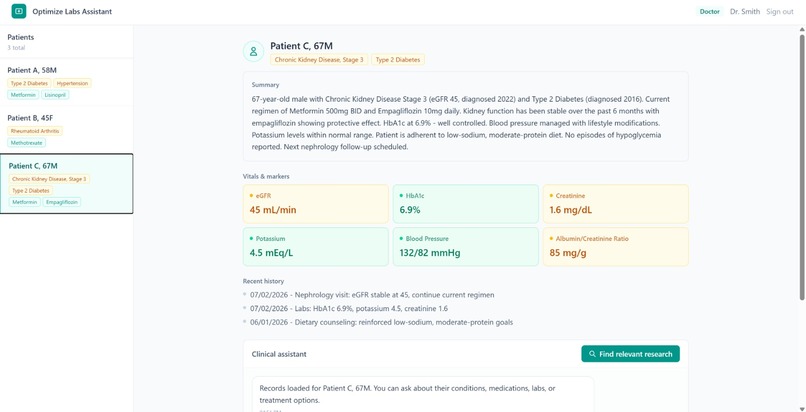
Task: Click the Optimize Labs Assistant logo icon
Action: (x=19, y=11)
